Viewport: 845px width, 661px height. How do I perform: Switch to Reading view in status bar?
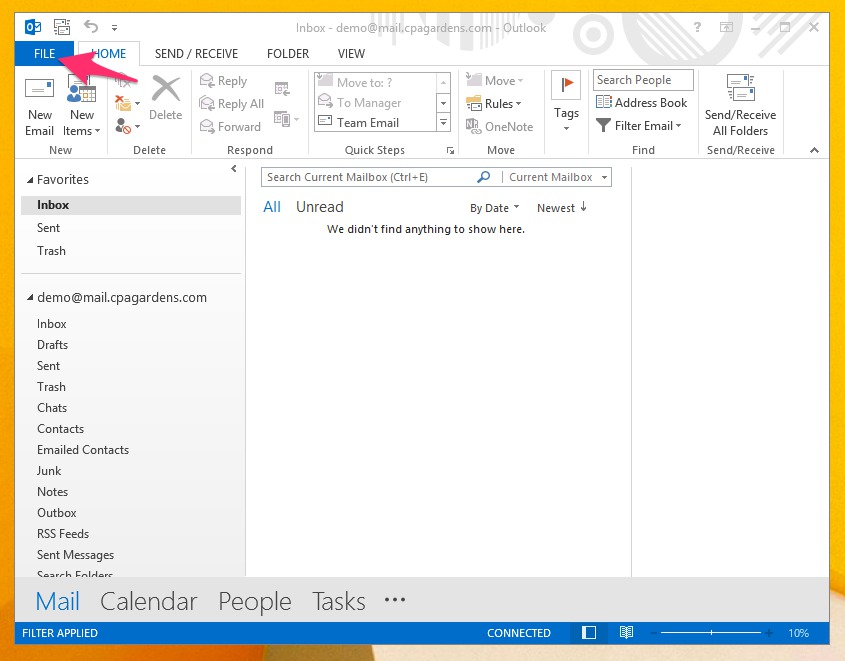pos(626,633)
